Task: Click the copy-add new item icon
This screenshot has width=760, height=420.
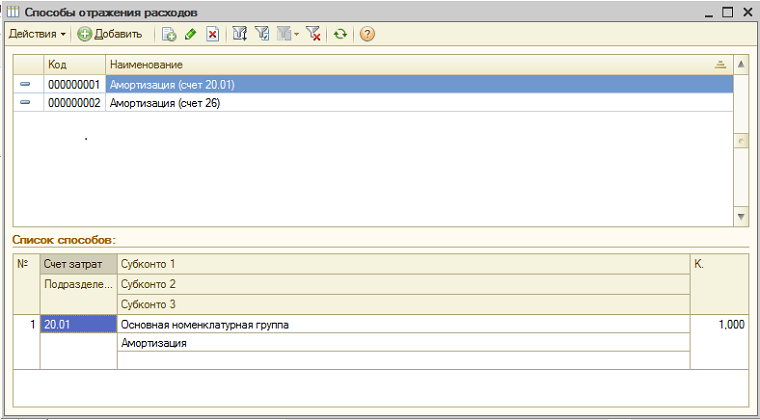Action: coord(169,34)
